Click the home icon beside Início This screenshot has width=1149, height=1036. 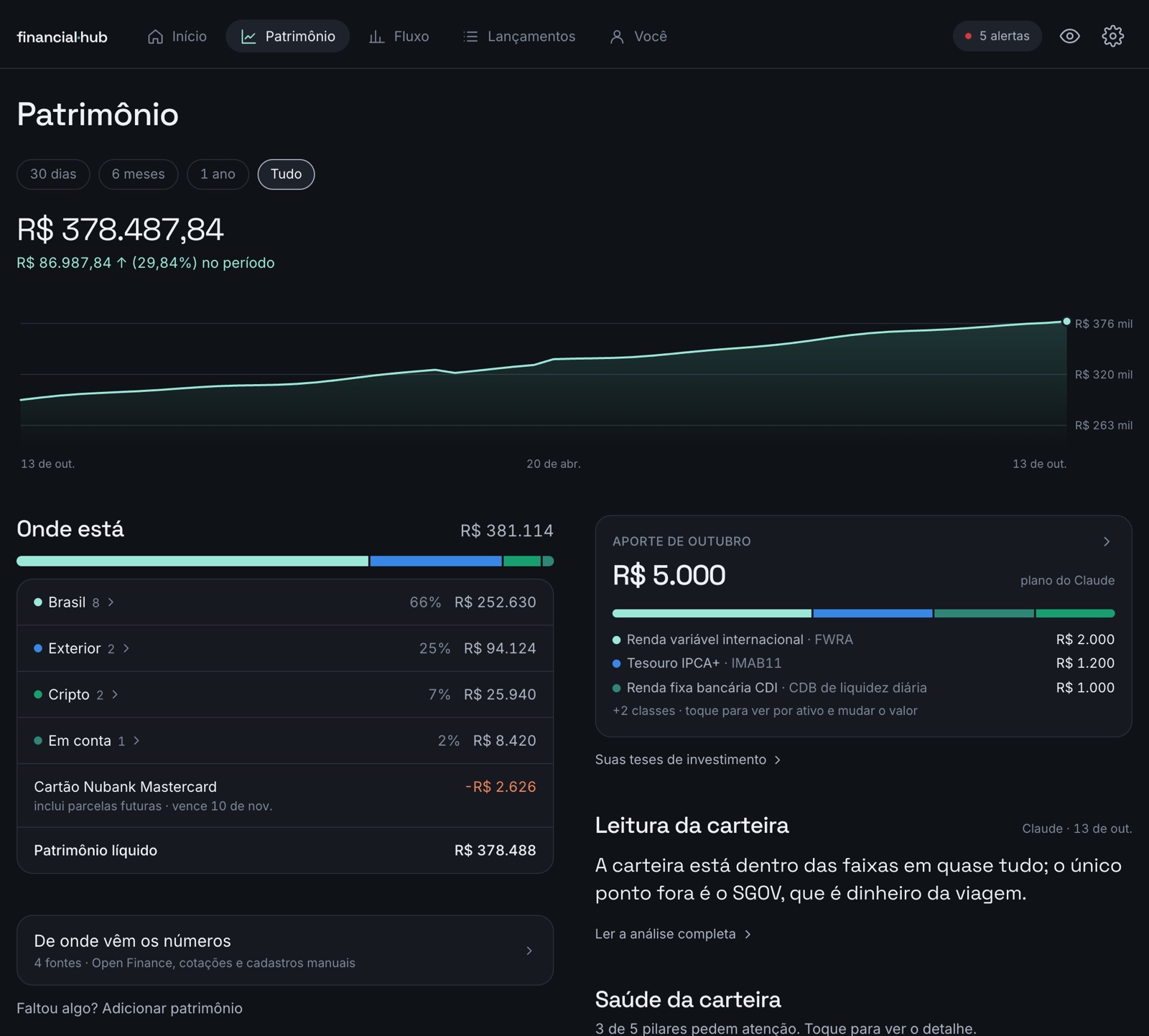coord(155,37)
